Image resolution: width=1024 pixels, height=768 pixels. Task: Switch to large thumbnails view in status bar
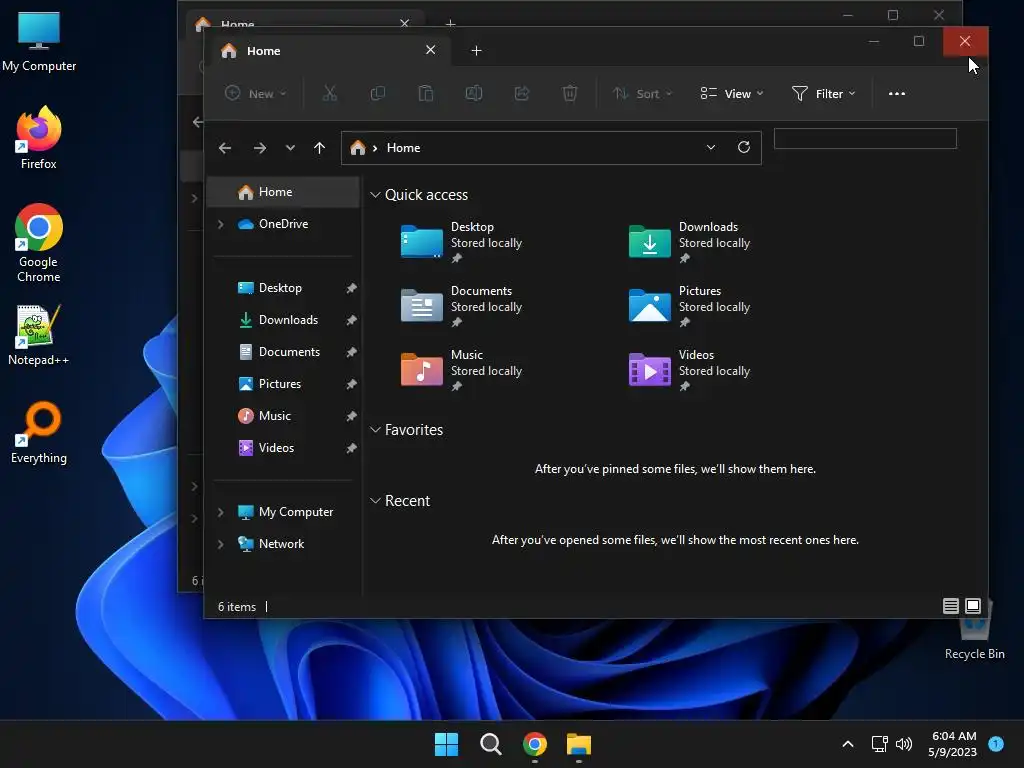(x=973, y=606)
